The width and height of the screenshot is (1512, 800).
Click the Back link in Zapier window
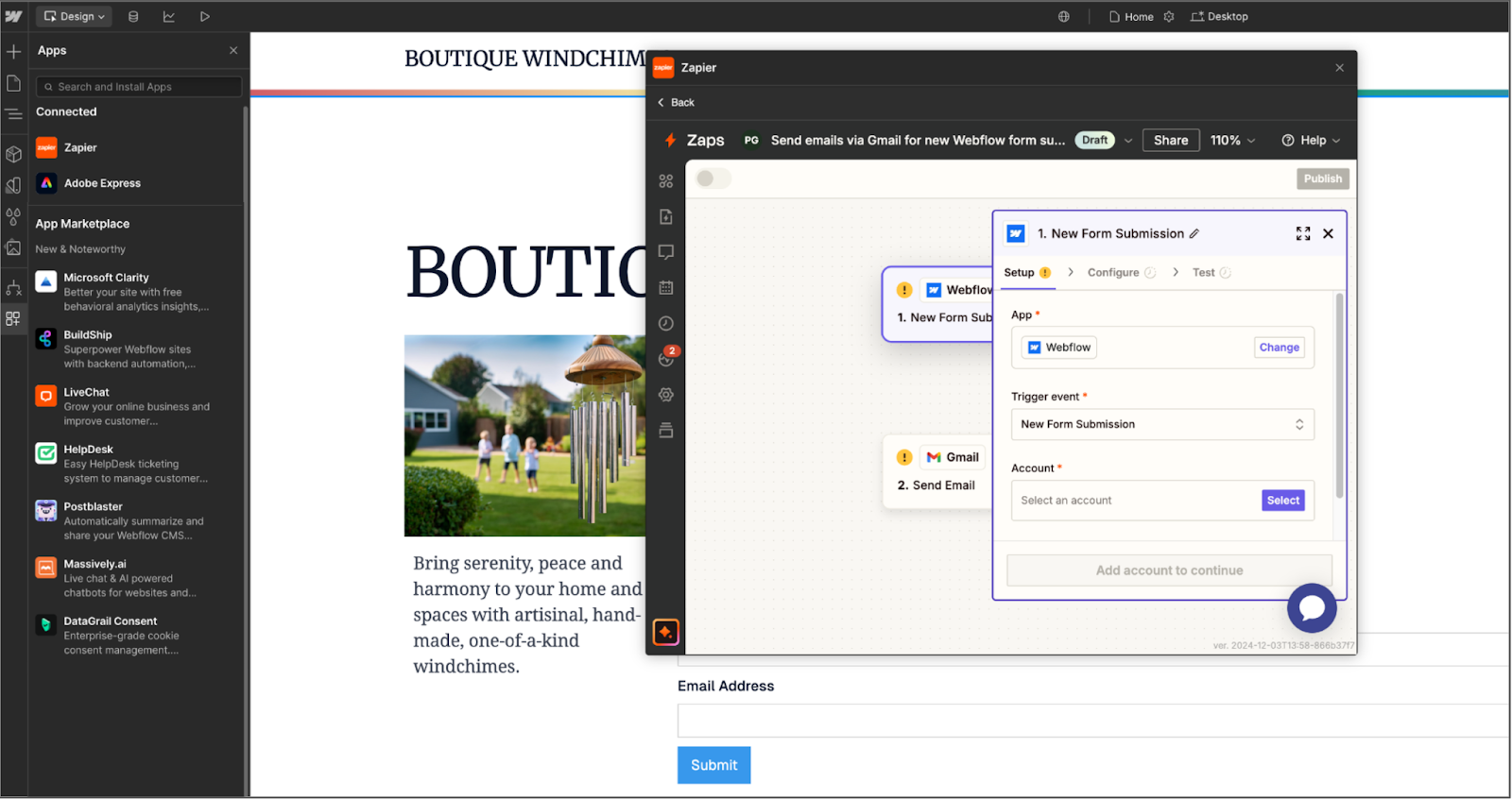(676, 102)
